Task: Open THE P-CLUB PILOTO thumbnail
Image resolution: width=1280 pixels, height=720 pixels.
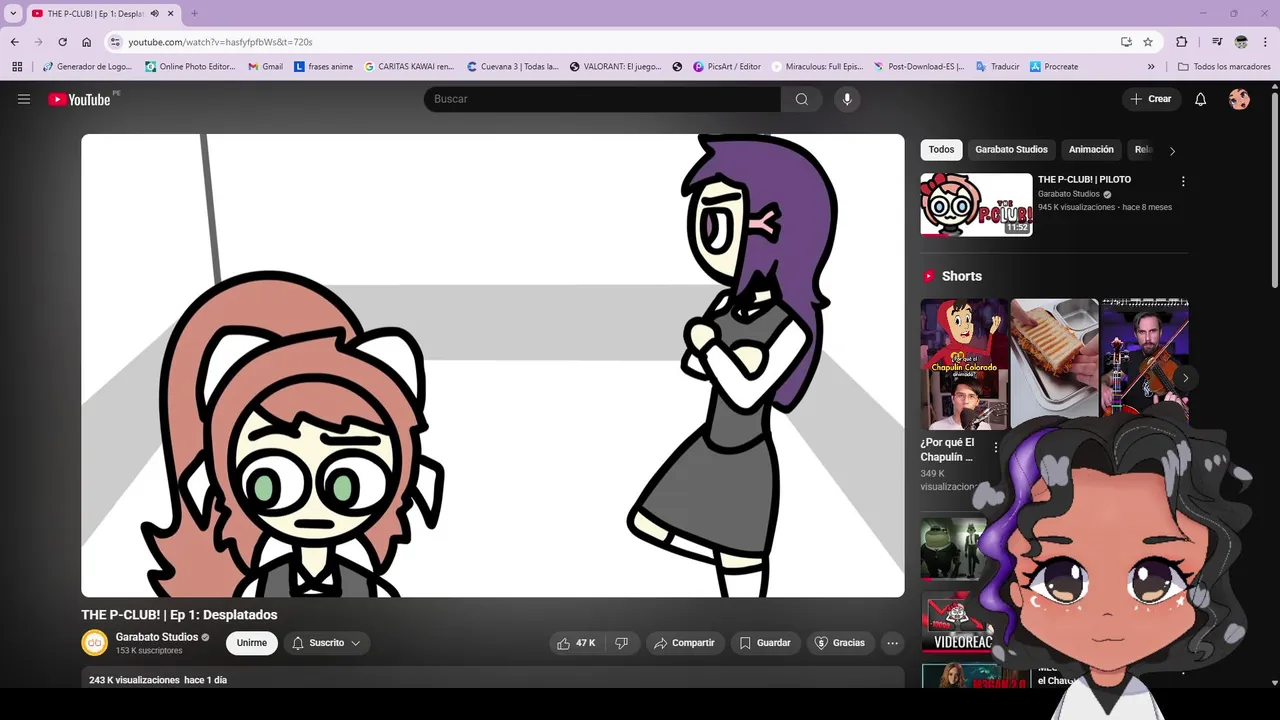Action: click(x=976, y=205)
